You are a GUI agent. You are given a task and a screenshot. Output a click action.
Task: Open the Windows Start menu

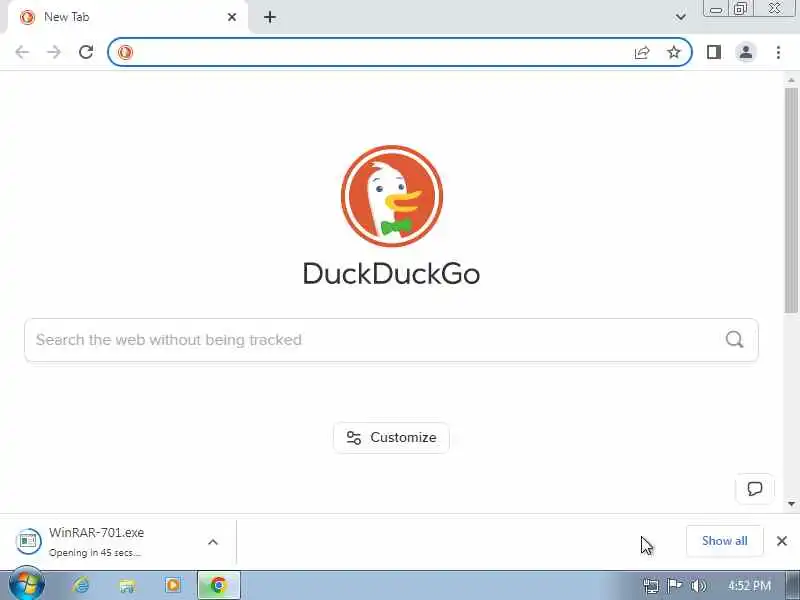click(x=27, y=585)
